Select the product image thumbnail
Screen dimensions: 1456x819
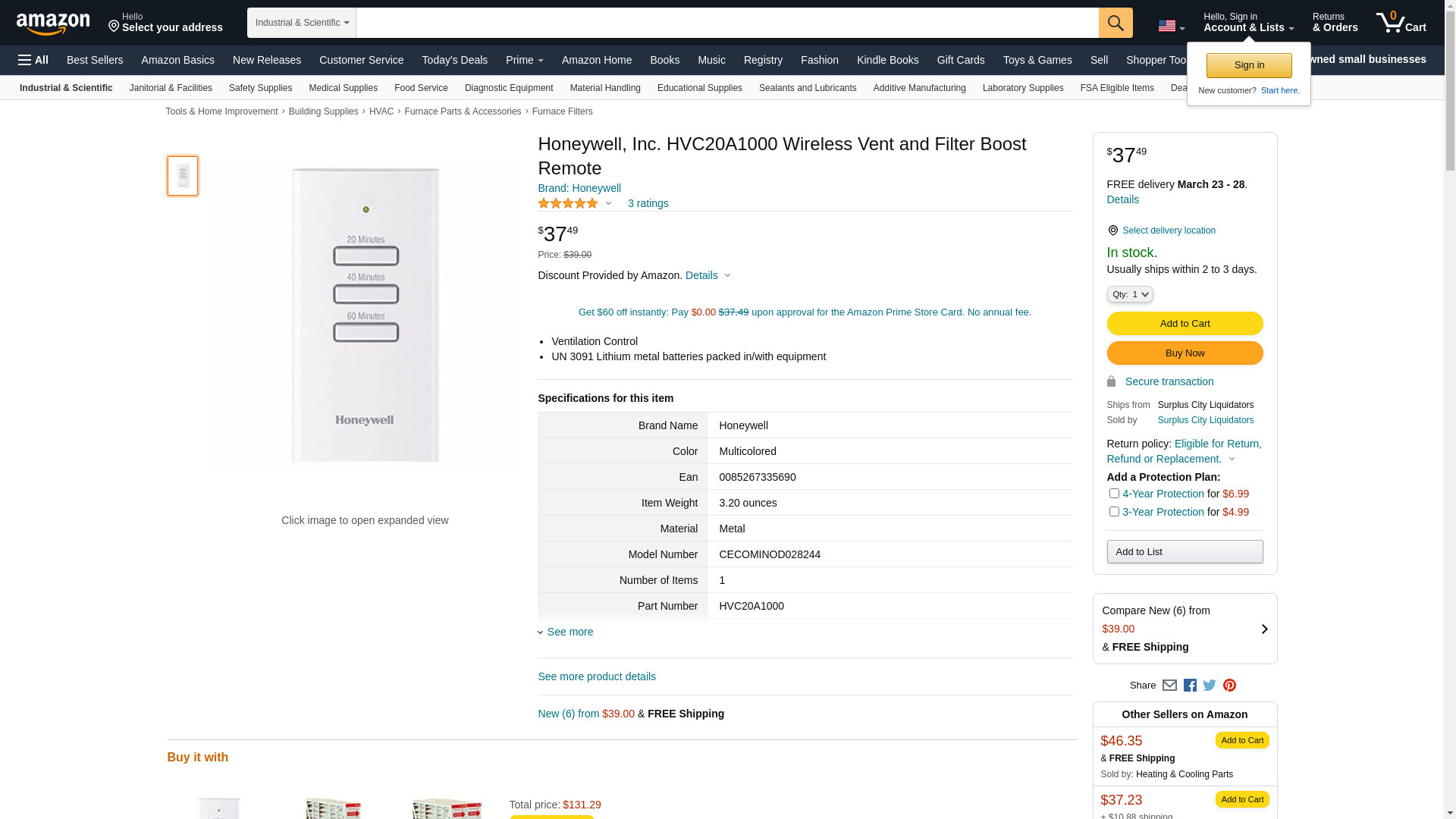point(183,176)
